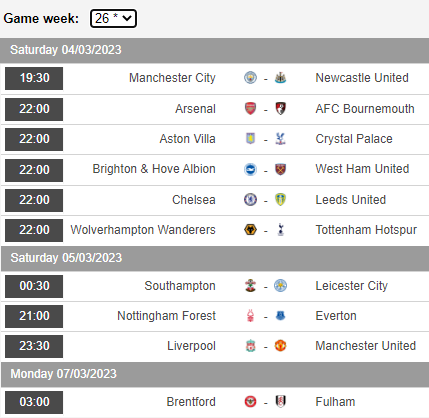
Task: Click the Manchester City crest icon
Action: tap(250, 78)
